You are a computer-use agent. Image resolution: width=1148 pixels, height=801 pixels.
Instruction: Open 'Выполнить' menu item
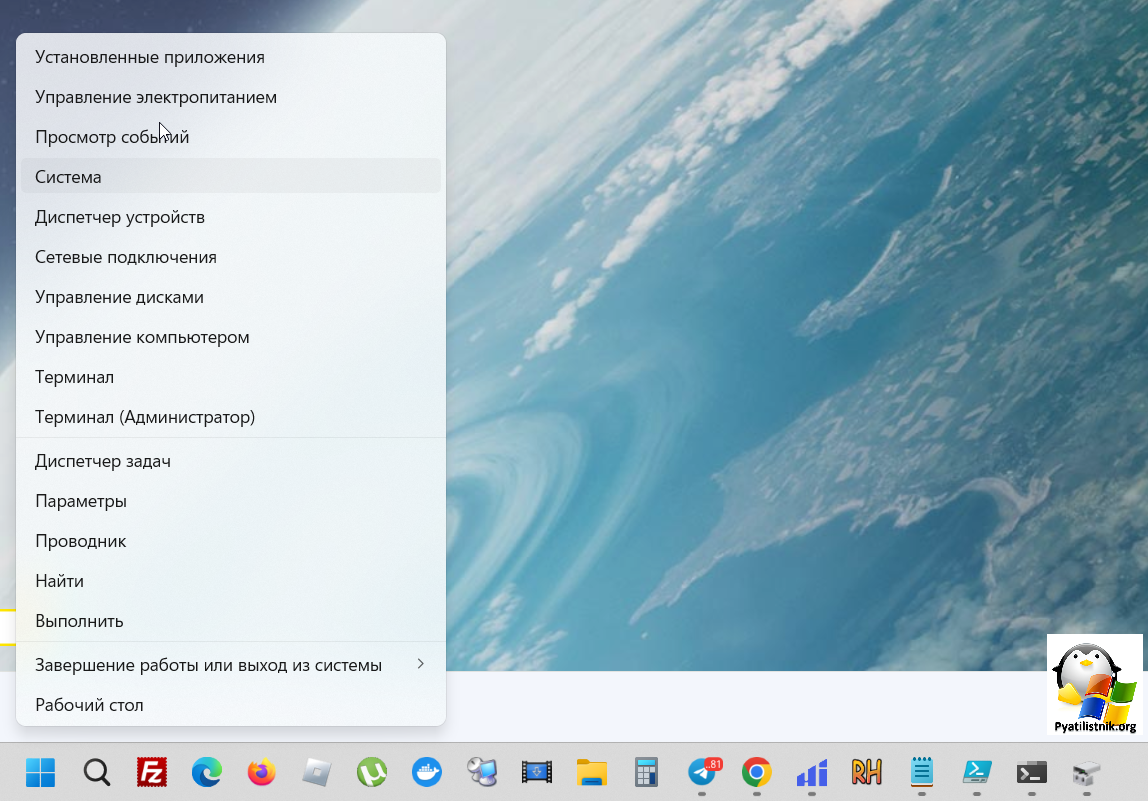pyautogui.click(x=231, y=621)
